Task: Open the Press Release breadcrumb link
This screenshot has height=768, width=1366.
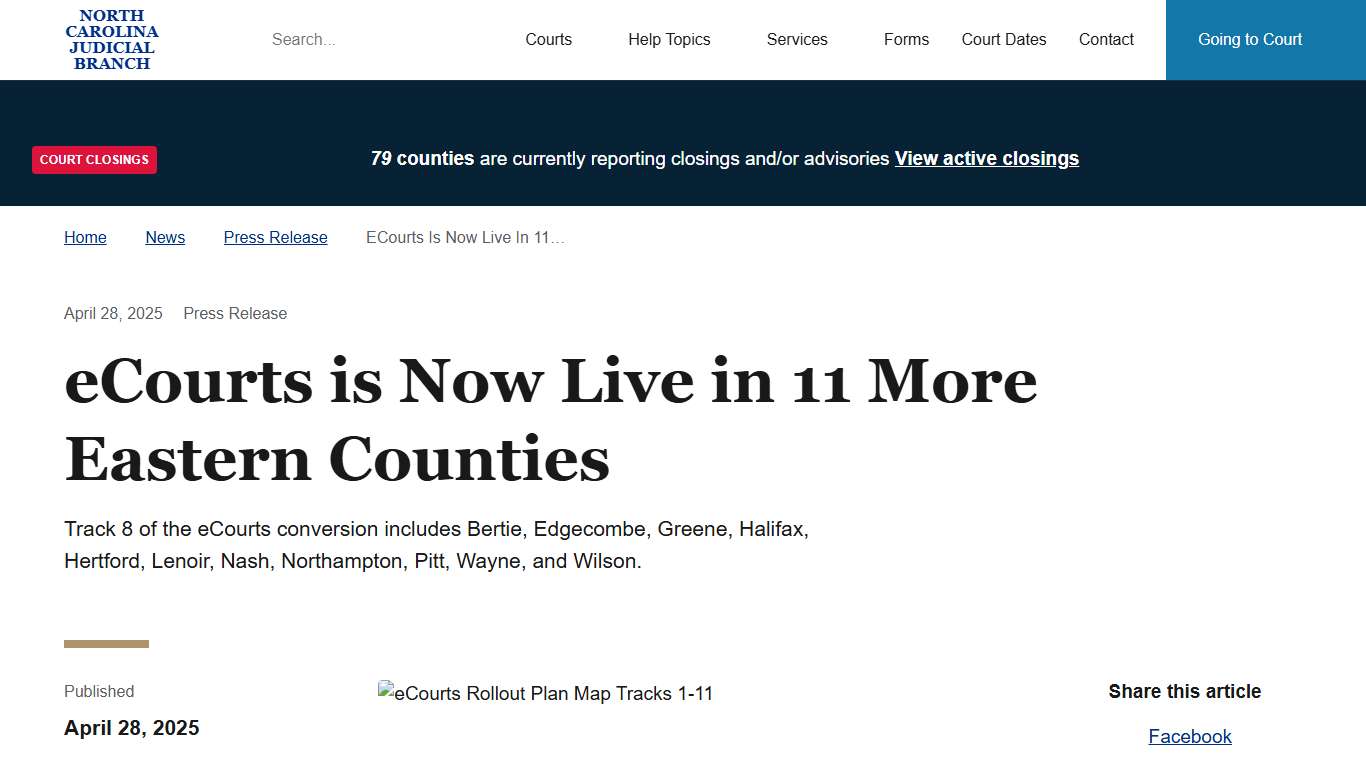Action: tap(275, 237)
